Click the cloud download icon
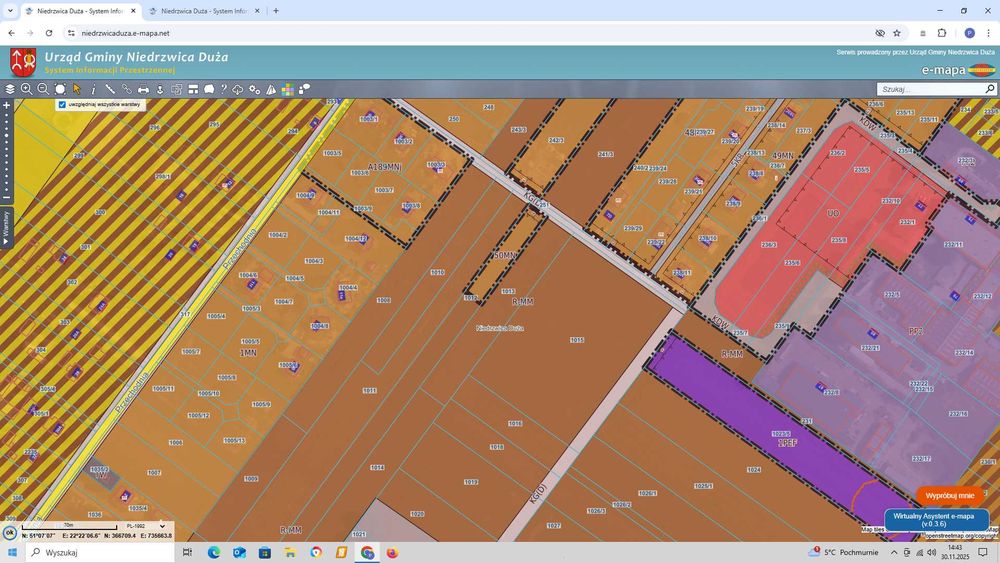The height and width of the screenshot is (563, 1000). tap(238, 89)
